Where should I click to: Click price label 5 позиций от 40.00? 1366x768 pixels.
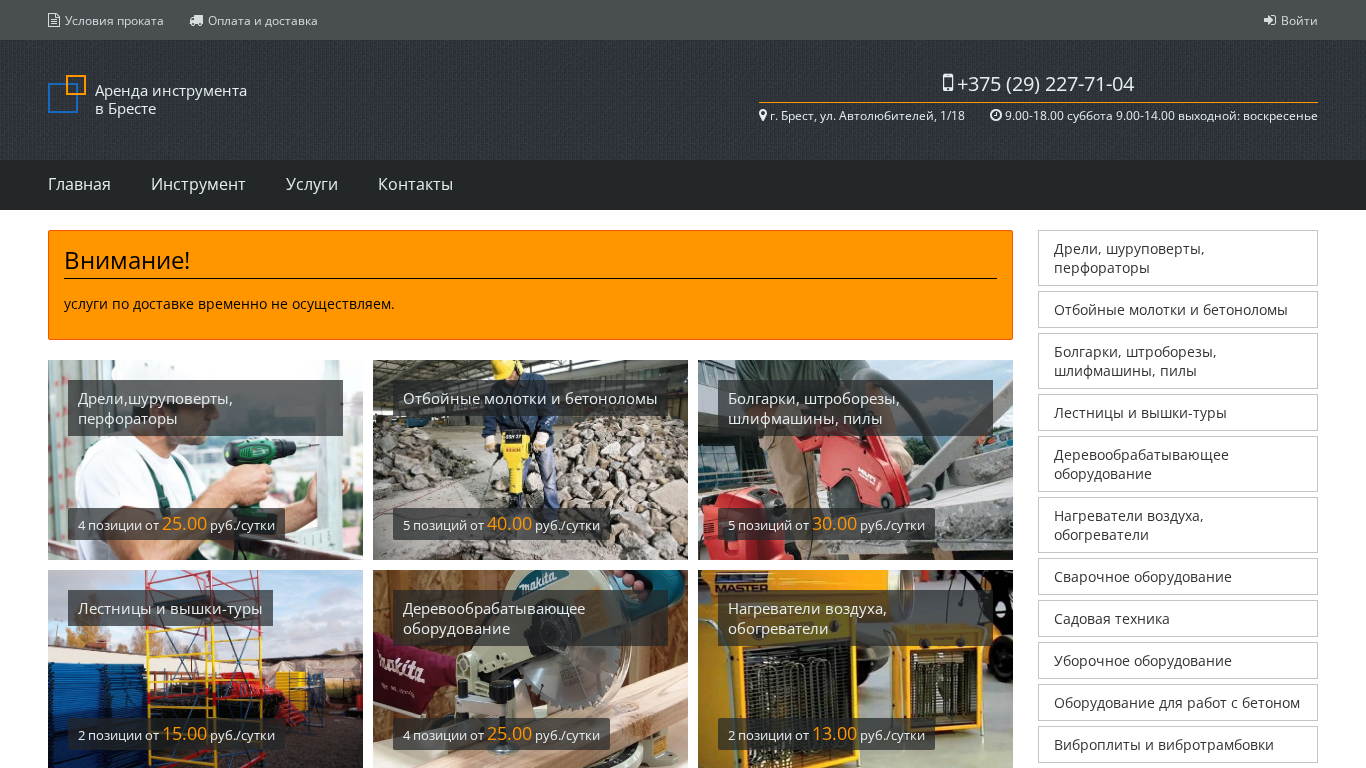501,524
